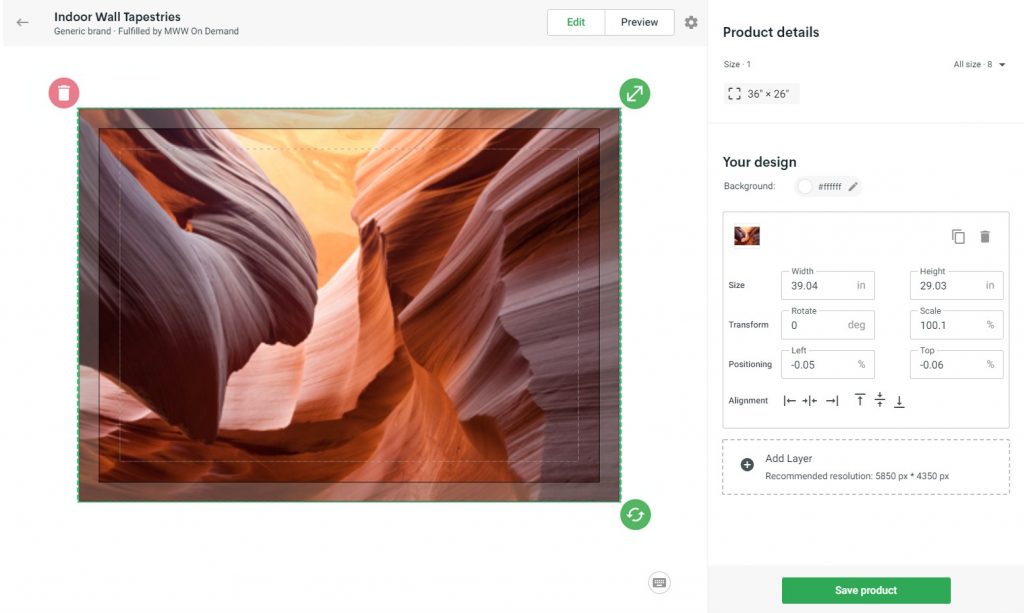Align design to top edge
This screenshot has width=1024, height=613.
(x=860, y=401)
